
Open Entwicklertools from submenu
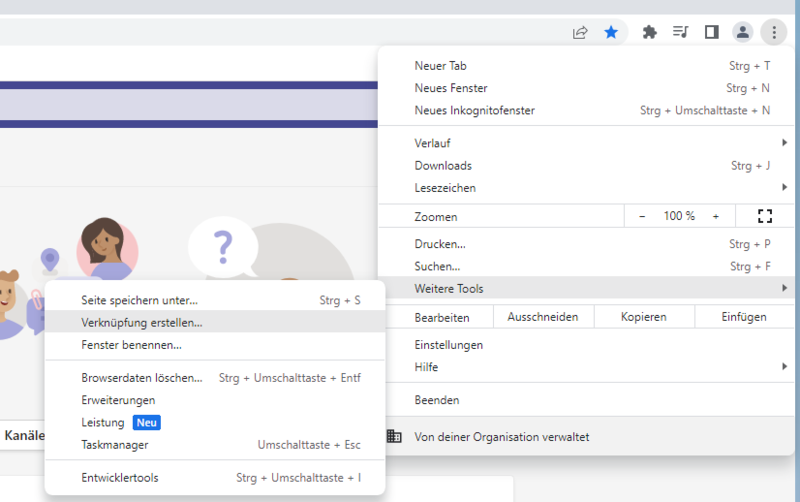[120, 478]
